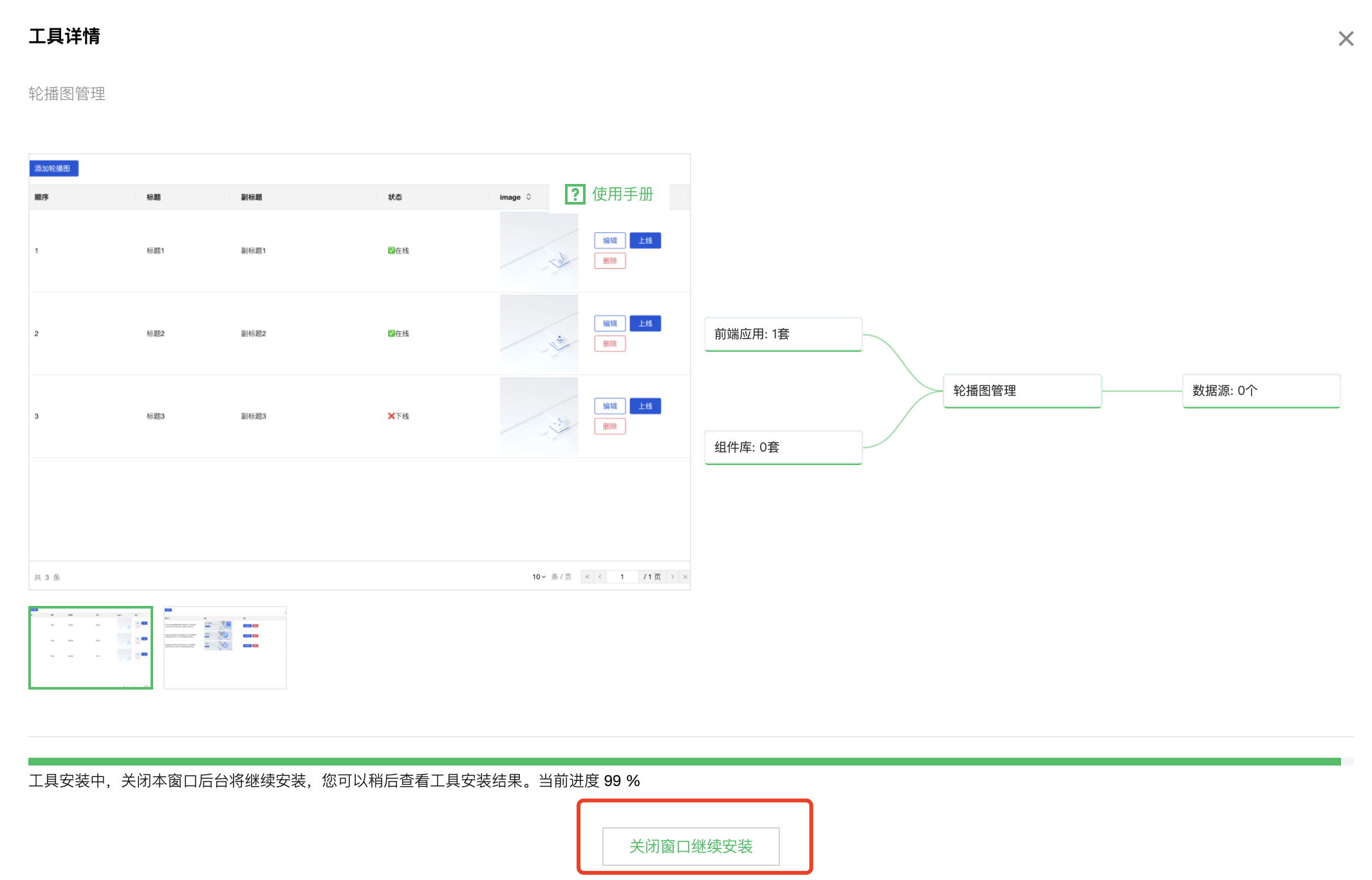Click the green install progress bar
Screen dimensions: 1372x880
point(685,762)
